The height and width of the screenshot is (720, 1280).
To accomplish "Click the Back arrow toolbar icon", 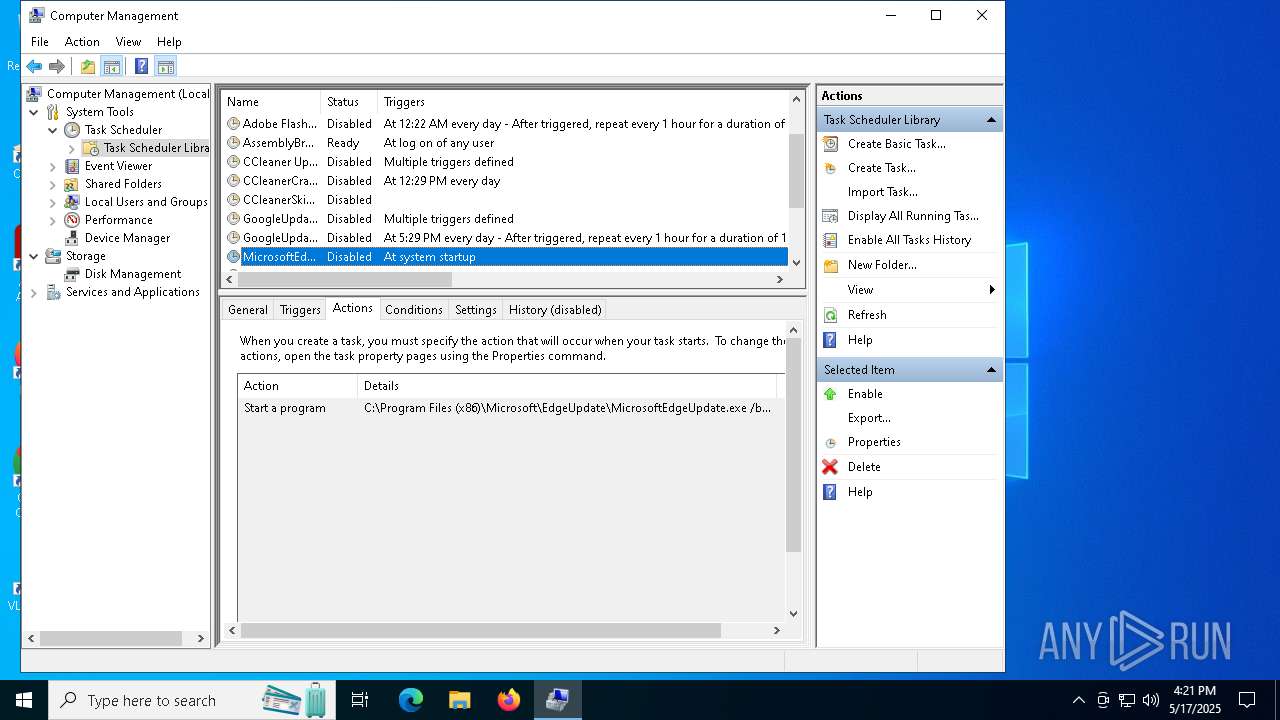I will 34,66.
